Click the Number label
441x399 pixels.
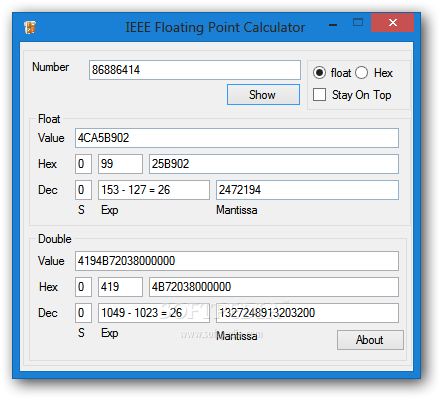pos(50,67)
